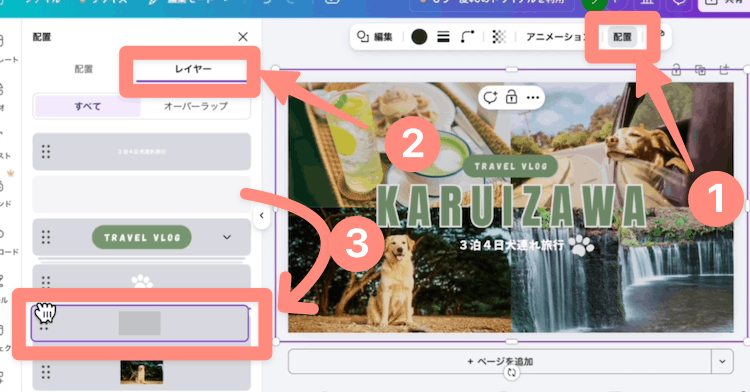Lock the element via floating toolbar

pyautogui.click(x=511, y=98)
